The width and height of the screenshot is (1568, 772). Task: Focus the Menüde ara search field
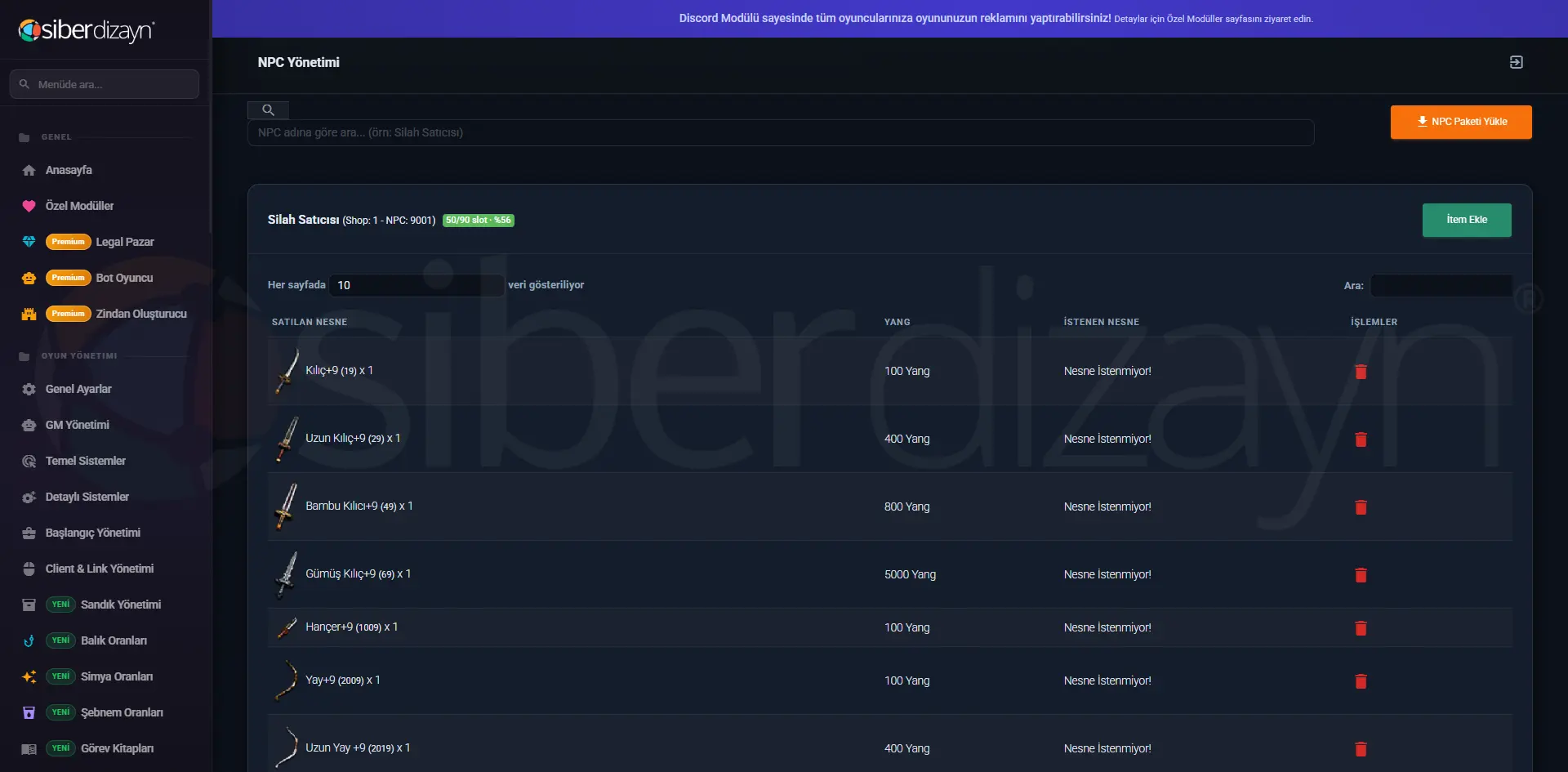pyautogui.click(x=105, y=84)
